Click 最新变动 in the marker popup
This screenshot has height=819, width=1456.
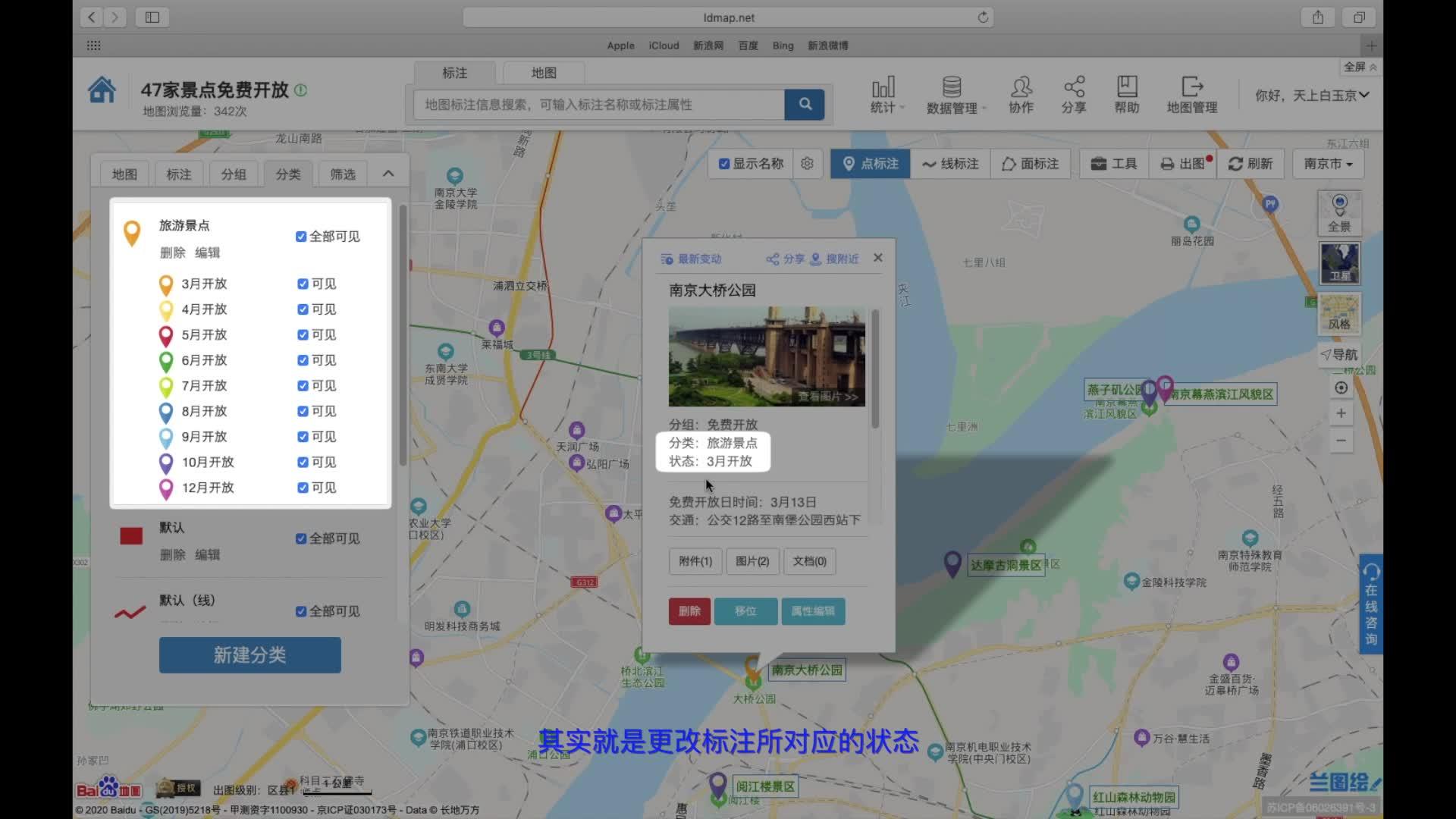691,259
